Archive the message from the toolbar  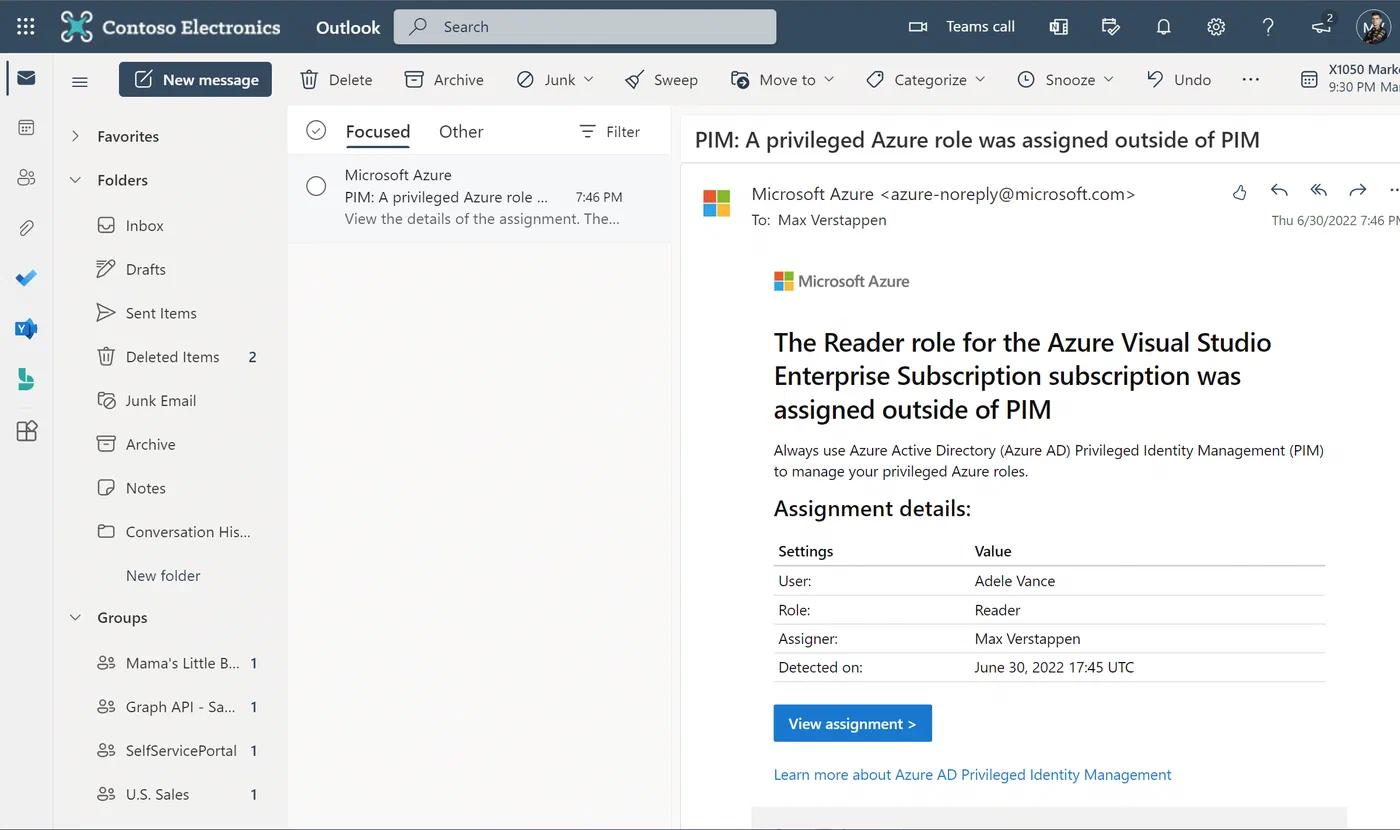click(444, 80)
